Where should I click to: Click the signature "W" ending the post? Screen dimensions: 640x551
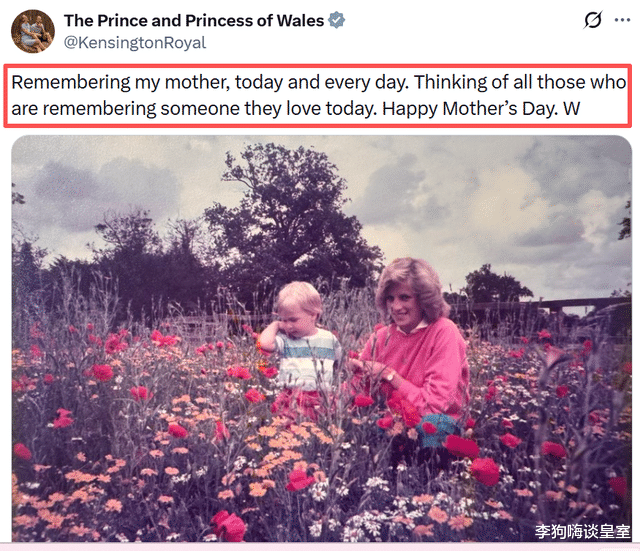(x=573, y=108)
